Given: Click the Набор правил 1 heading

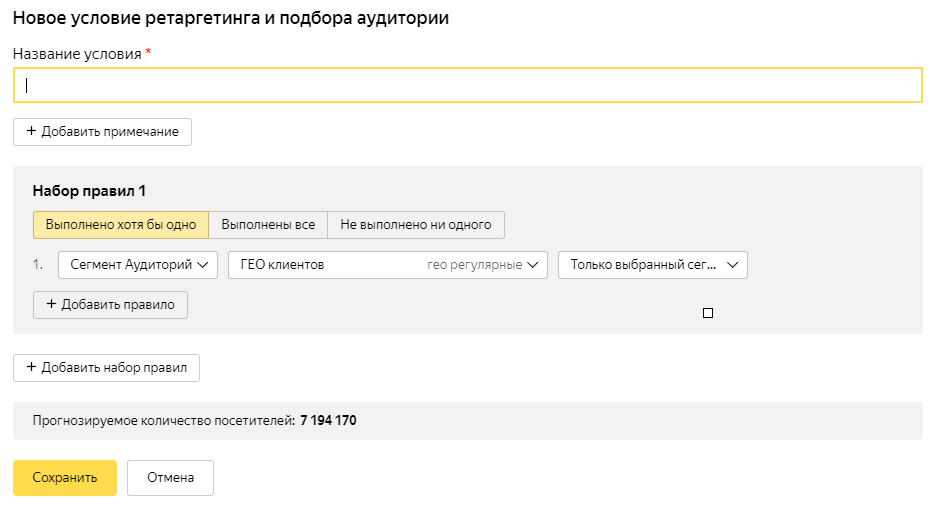Looking at the screenshot, I should pyautogui.click(x=89, y=191).
